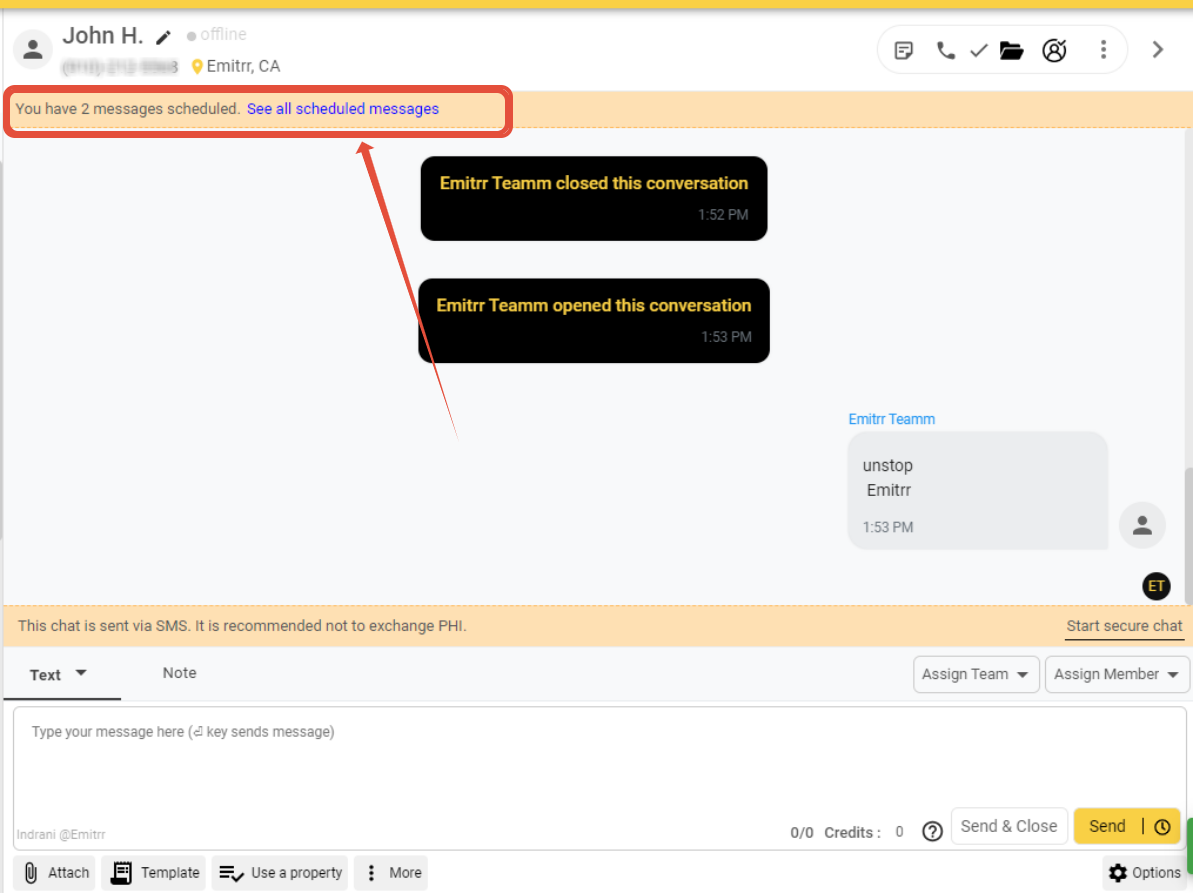Click the Indrani @Emitrr signature text

point(61,834)
